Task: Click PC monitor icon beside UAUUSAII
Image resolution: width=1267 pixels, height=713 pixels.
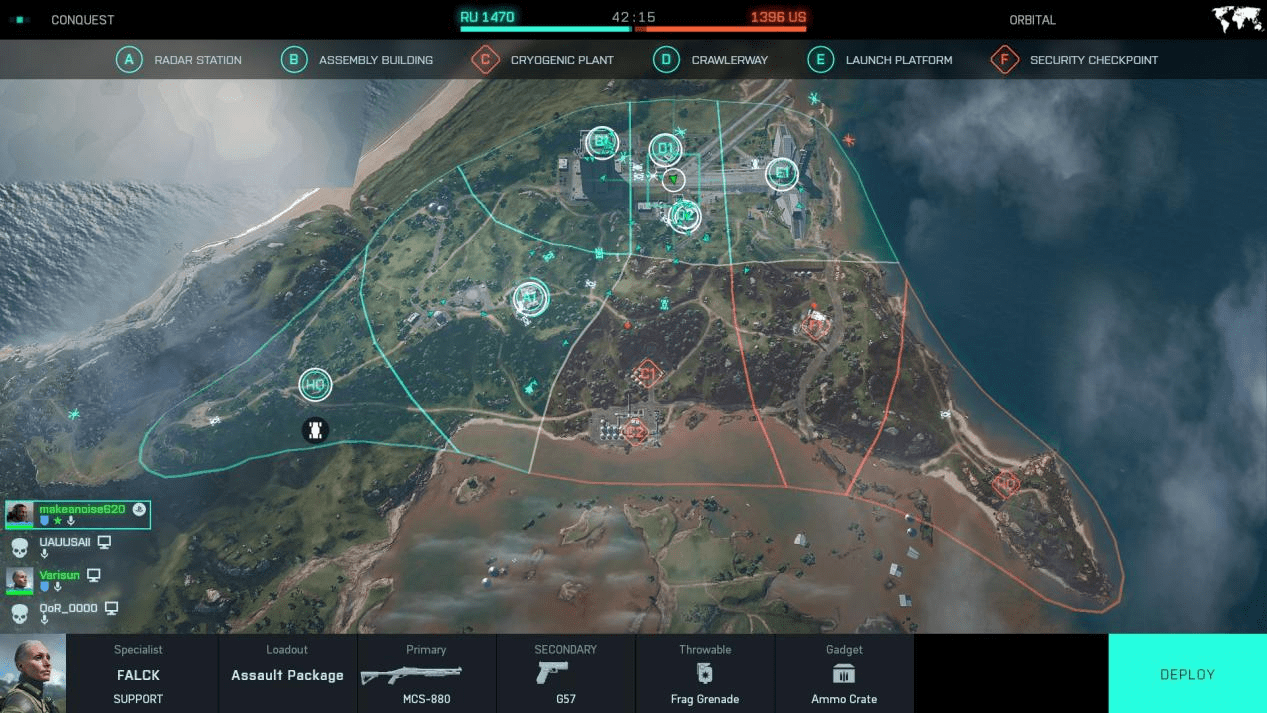Action: click(x=104, y=542)
